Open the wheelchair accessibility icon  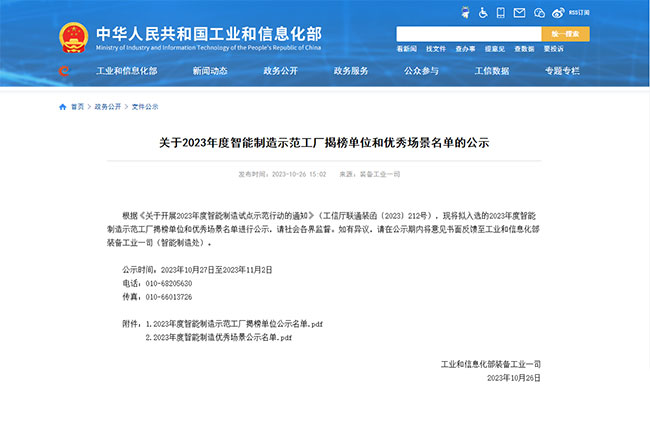483,13
